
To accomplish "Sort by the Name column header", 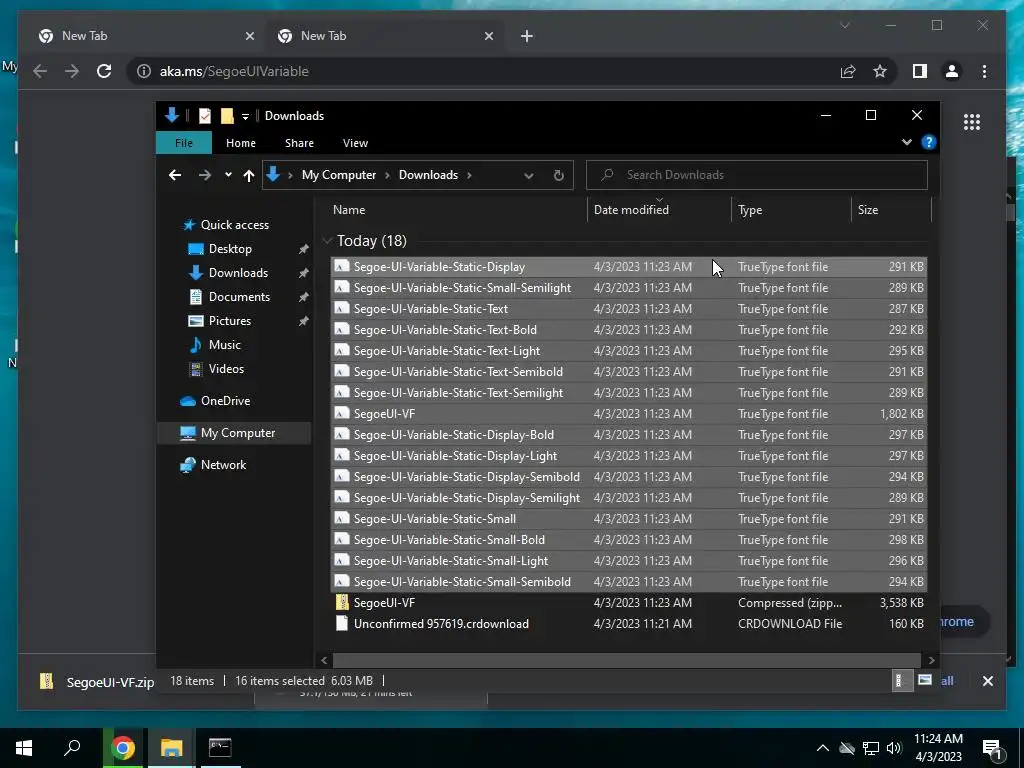I will (457, 210).
